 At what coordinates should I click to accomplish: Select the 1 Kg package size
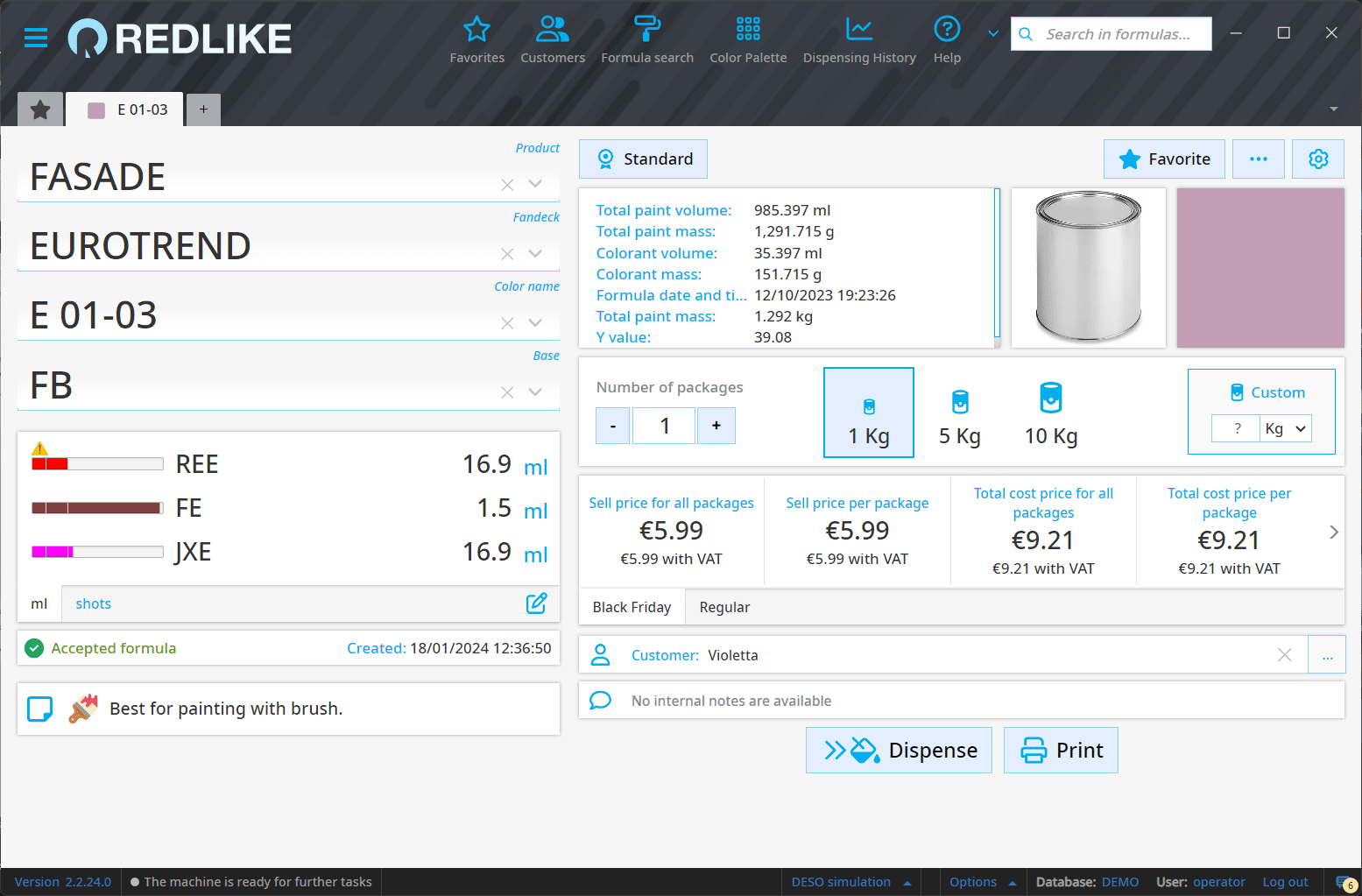pos(868,413)
